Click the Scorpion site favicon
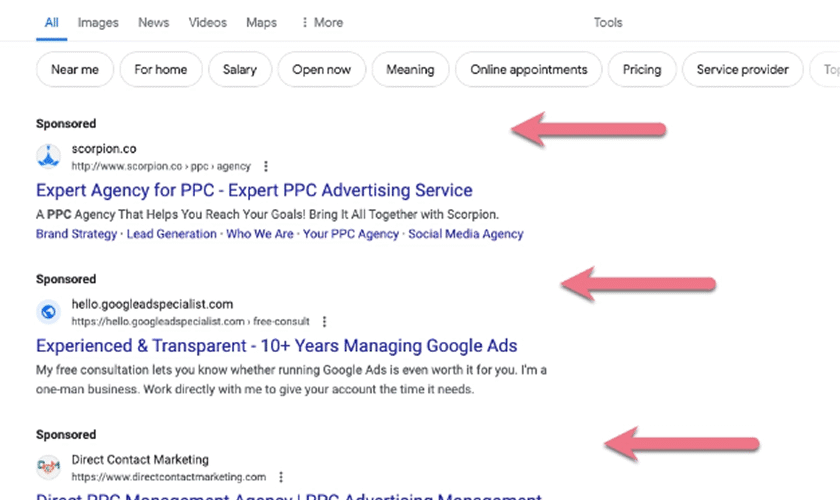840x500 pixels. pyautogui.click(x=48, y=157)
